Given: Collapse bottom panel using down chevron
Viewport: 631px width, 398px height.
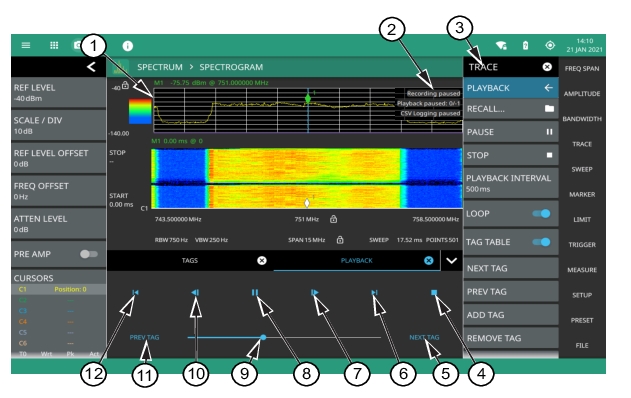Looking at the screenshot, I should [x=452, y=260].
